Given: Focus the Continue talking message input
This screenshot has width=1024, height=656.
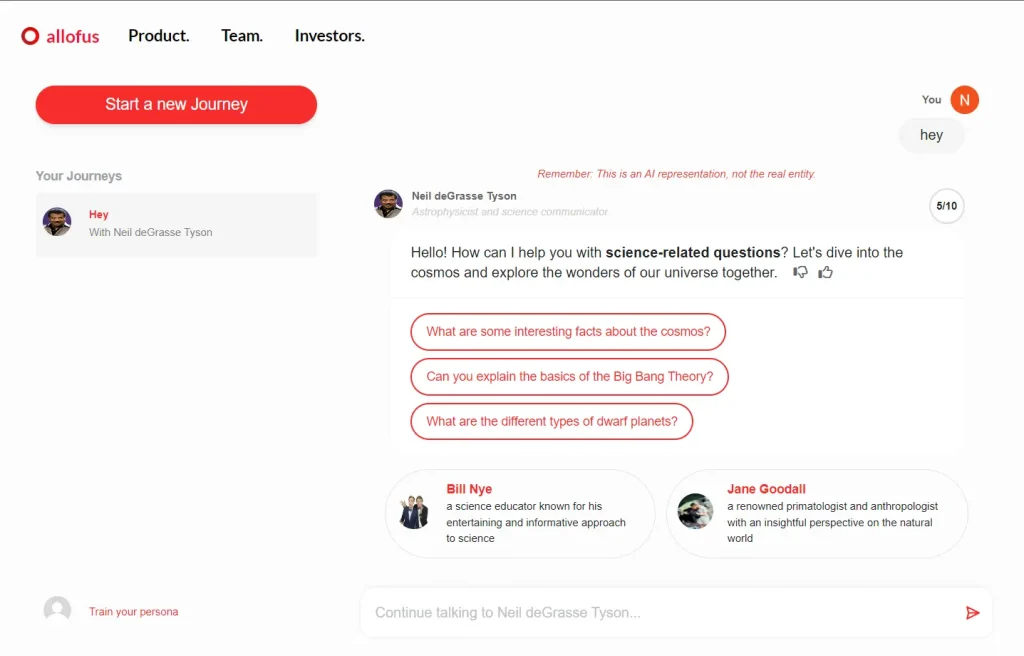Looking at the screenshot, I should (660, 612).
